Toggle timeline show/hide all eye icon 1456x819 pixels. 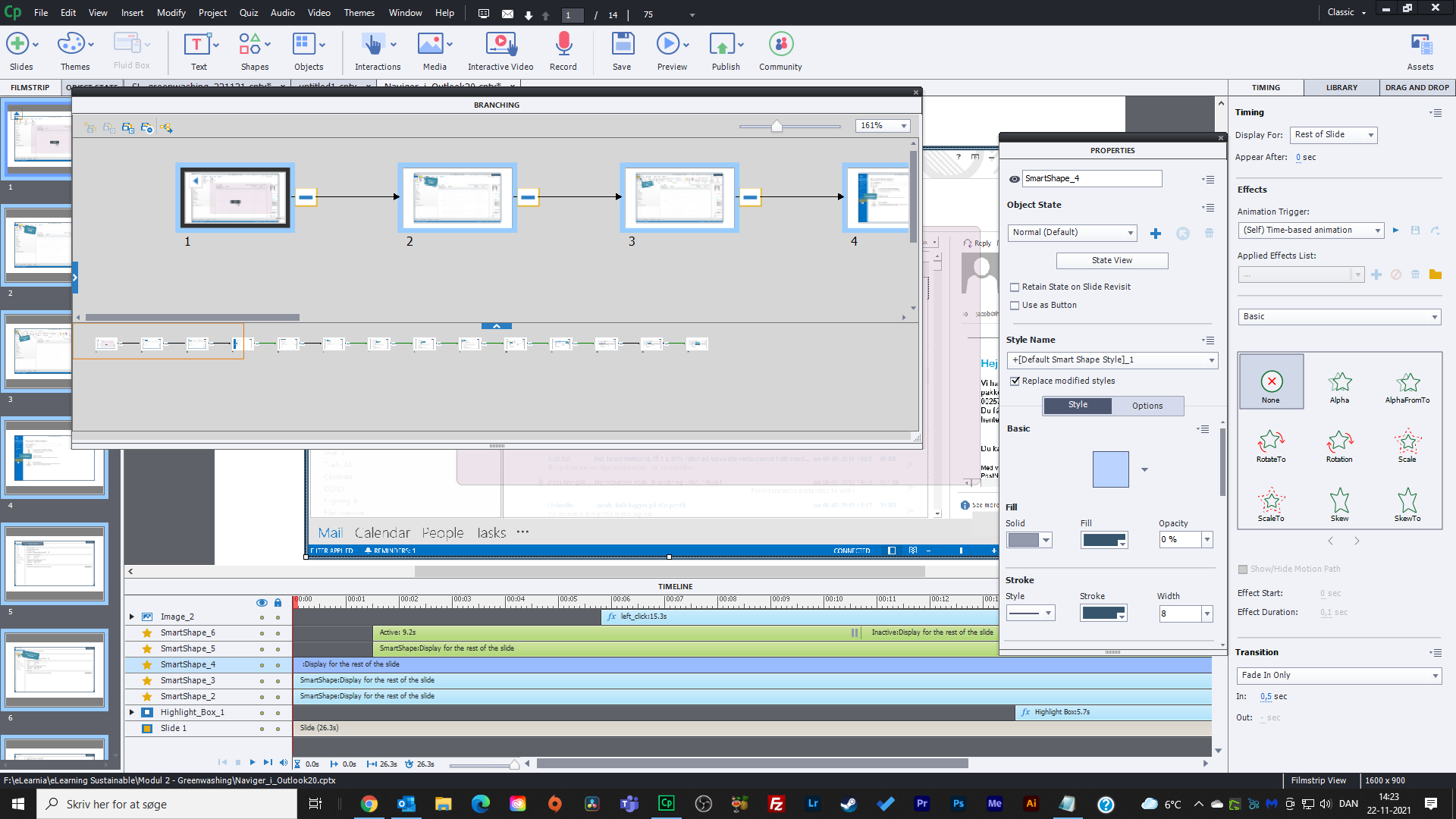click(x=262, y=603)
